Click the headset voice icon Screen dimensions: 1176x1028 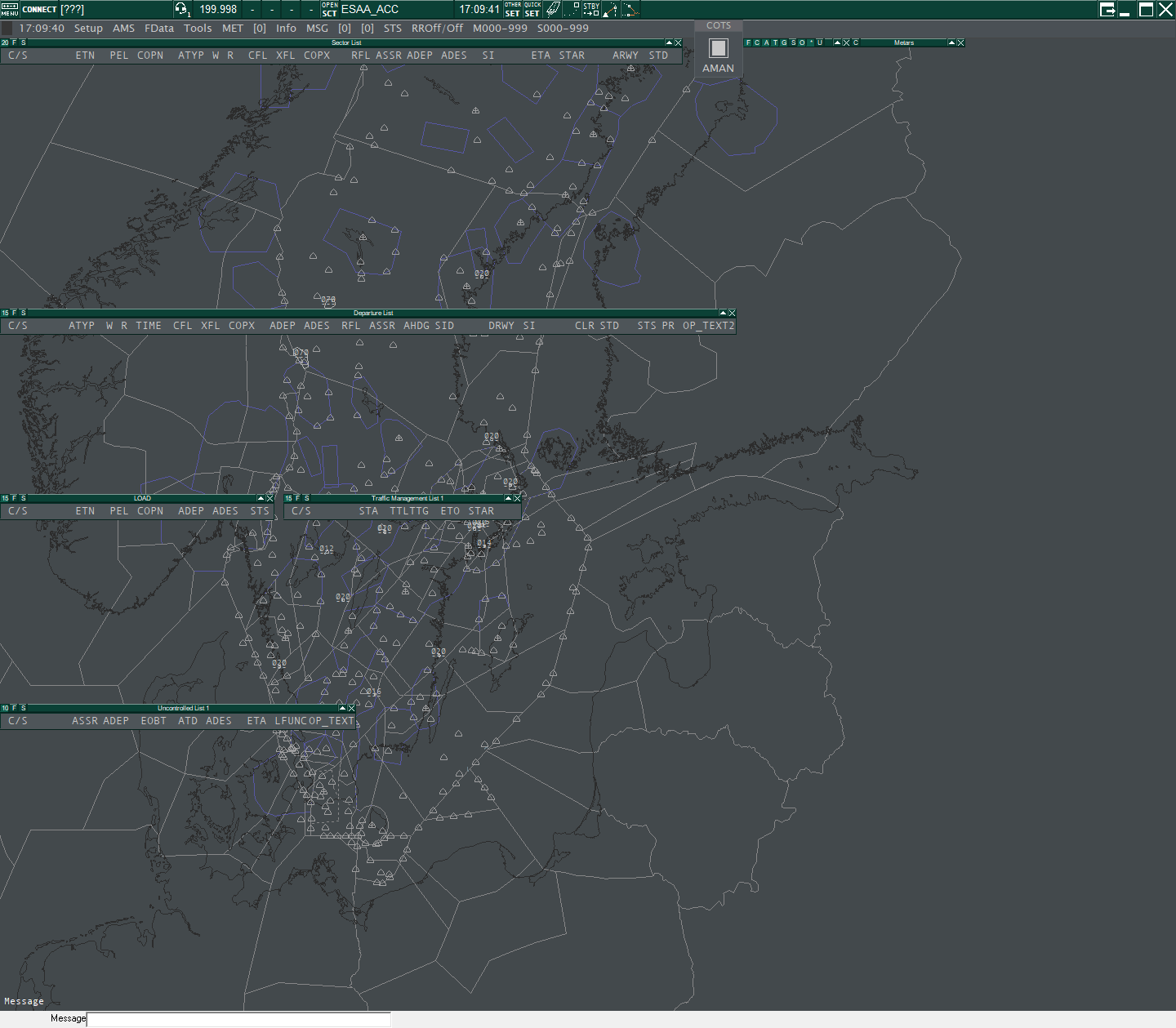point(182,9)
